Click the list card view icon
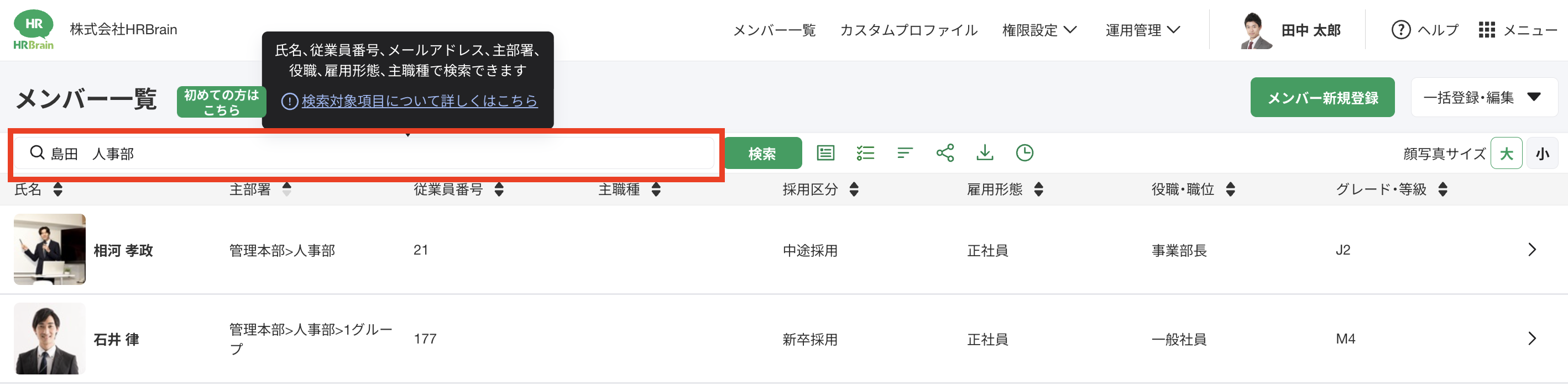 tap(825, 152)
